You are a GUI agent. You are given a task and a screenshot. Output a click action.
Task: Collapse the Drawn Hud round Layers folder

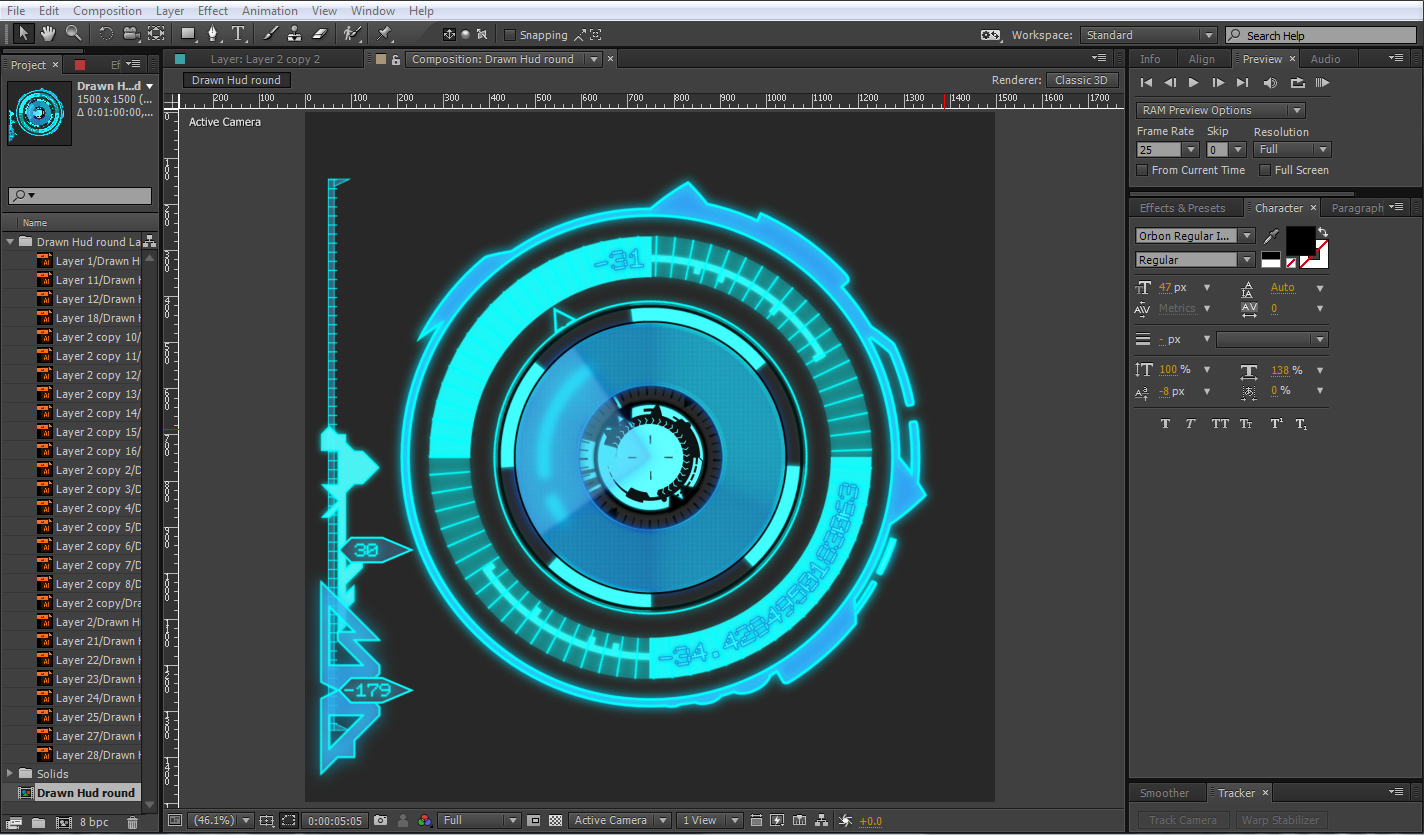pos(10,242)
